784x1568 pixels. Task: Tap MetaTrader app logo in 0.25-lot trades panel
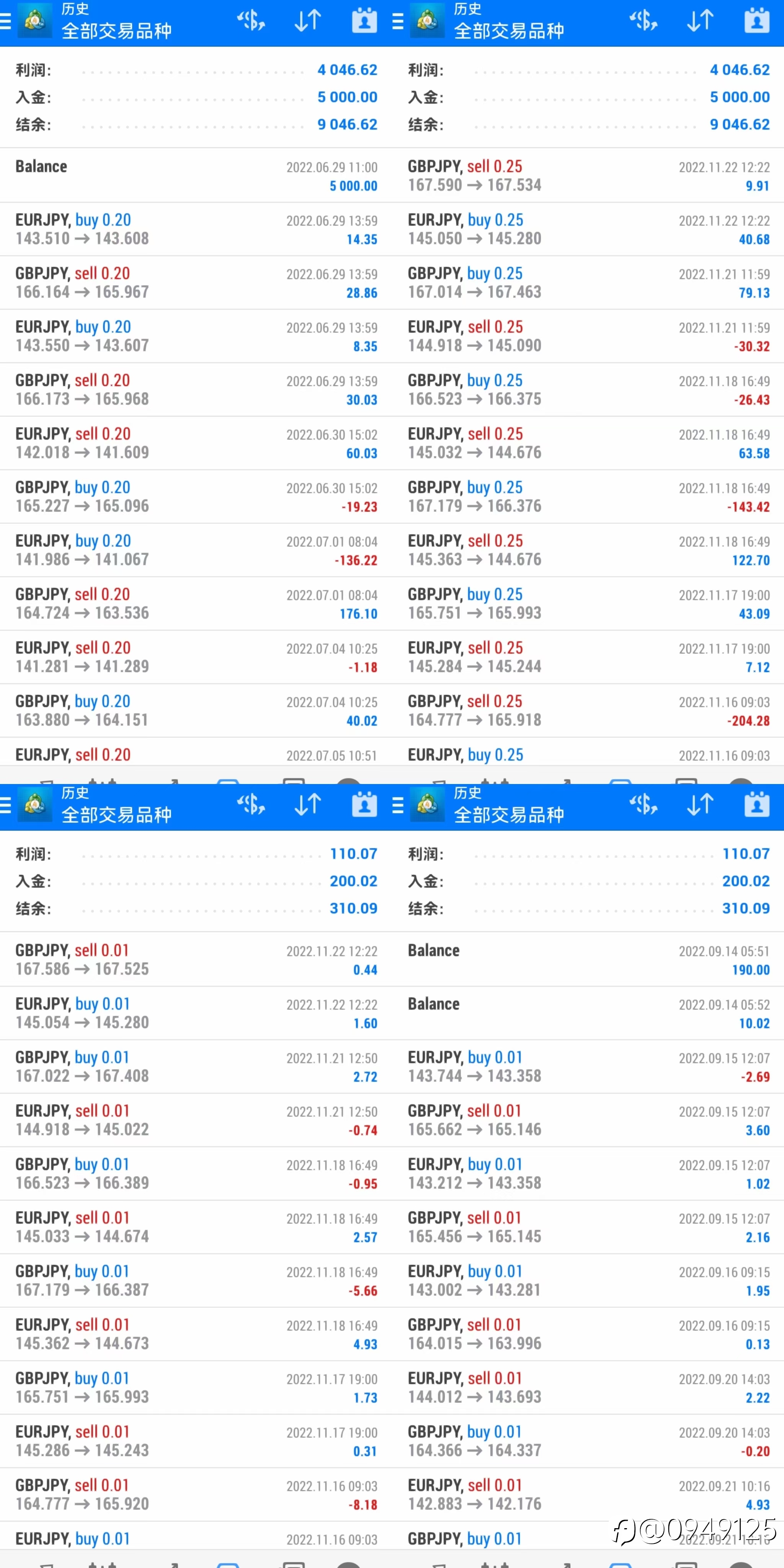click(427, 21)
